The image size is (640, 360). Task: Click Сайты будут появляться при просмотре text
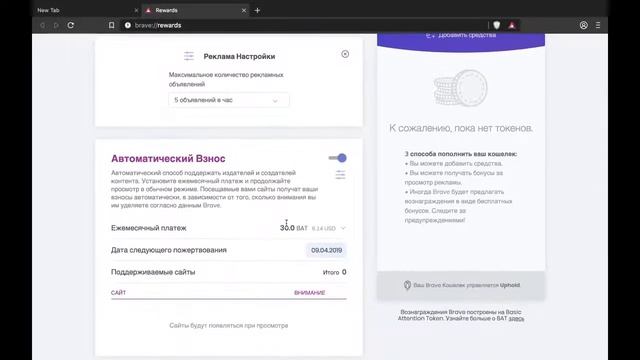229,325
